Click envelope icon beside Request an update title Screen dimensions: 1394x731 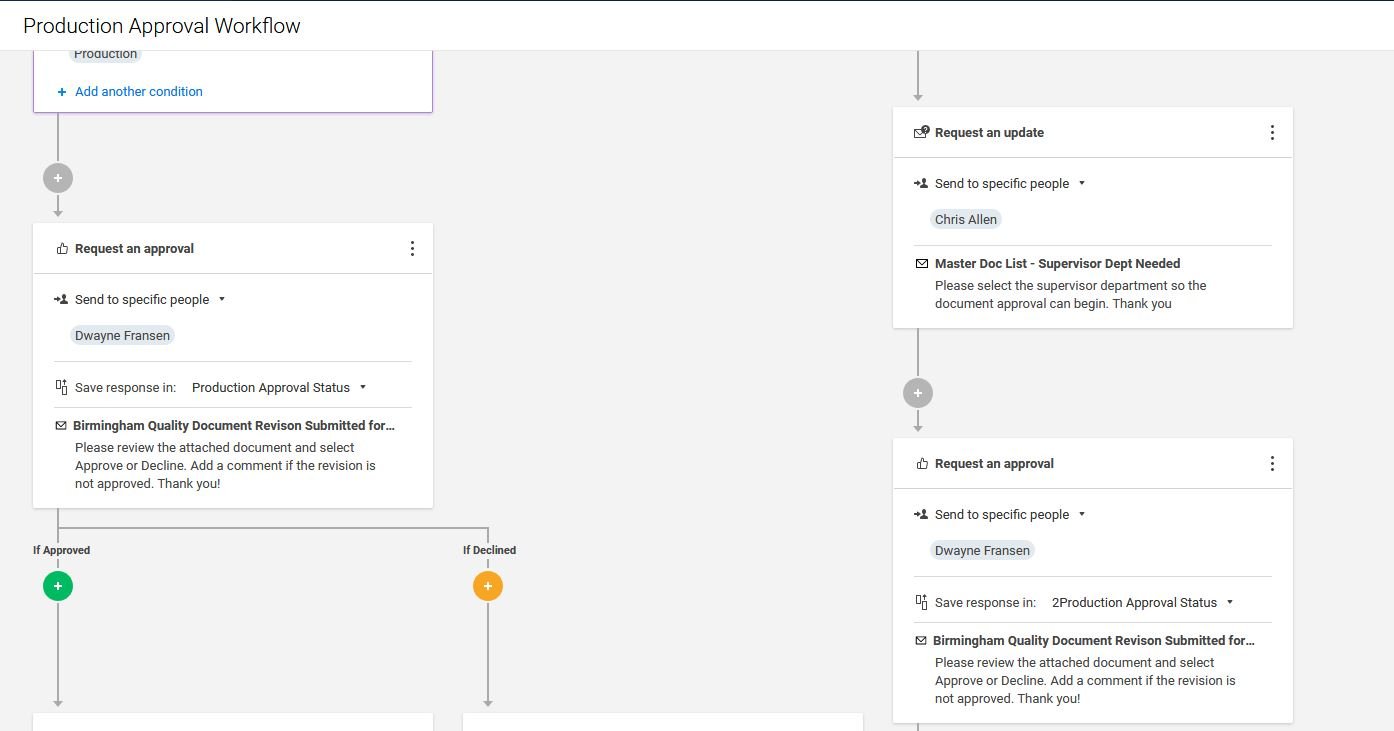tap(922, 132)
